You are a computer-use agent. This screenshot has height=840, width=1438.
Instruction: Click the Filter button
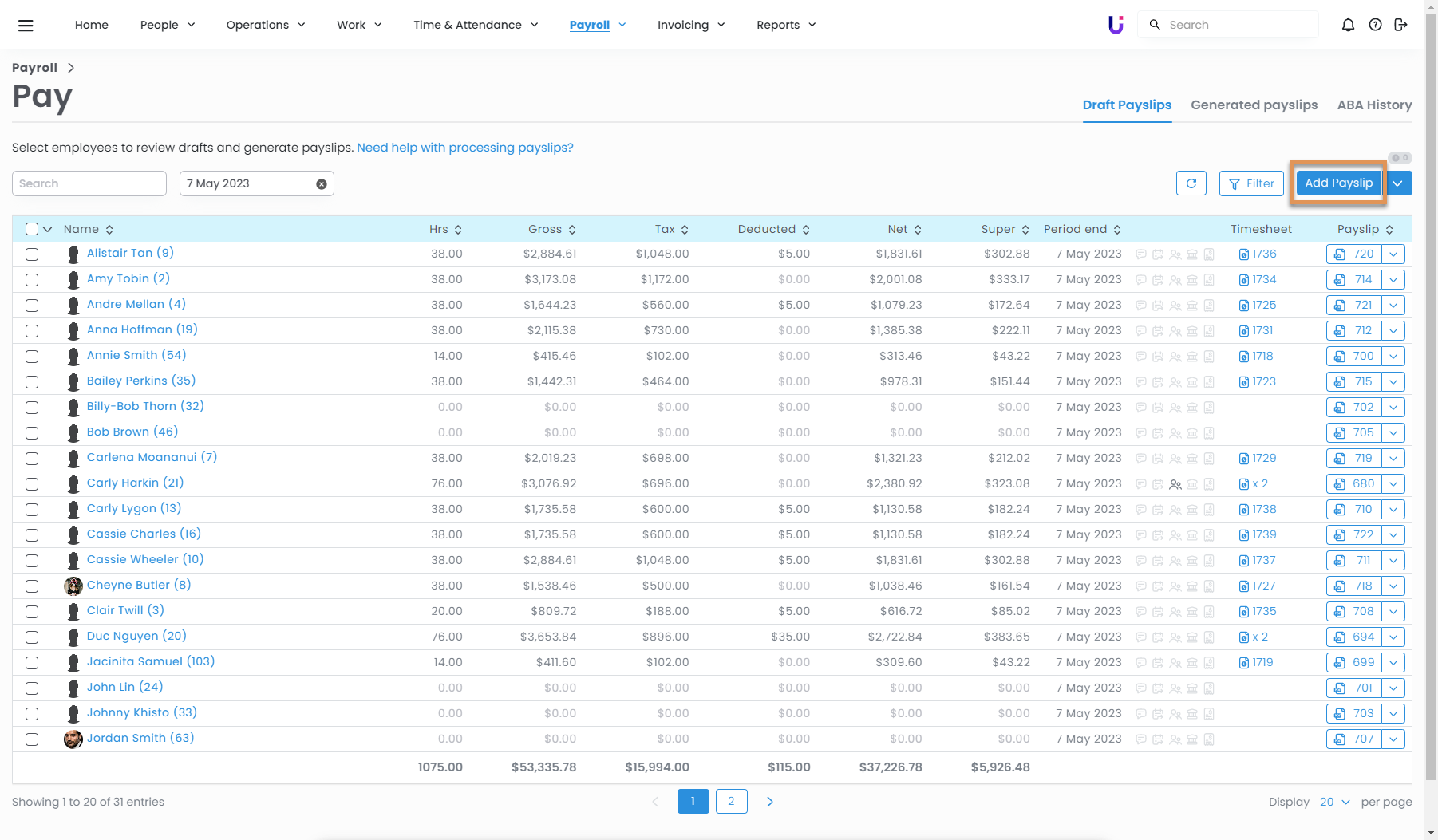click(x=1251, y=183)
